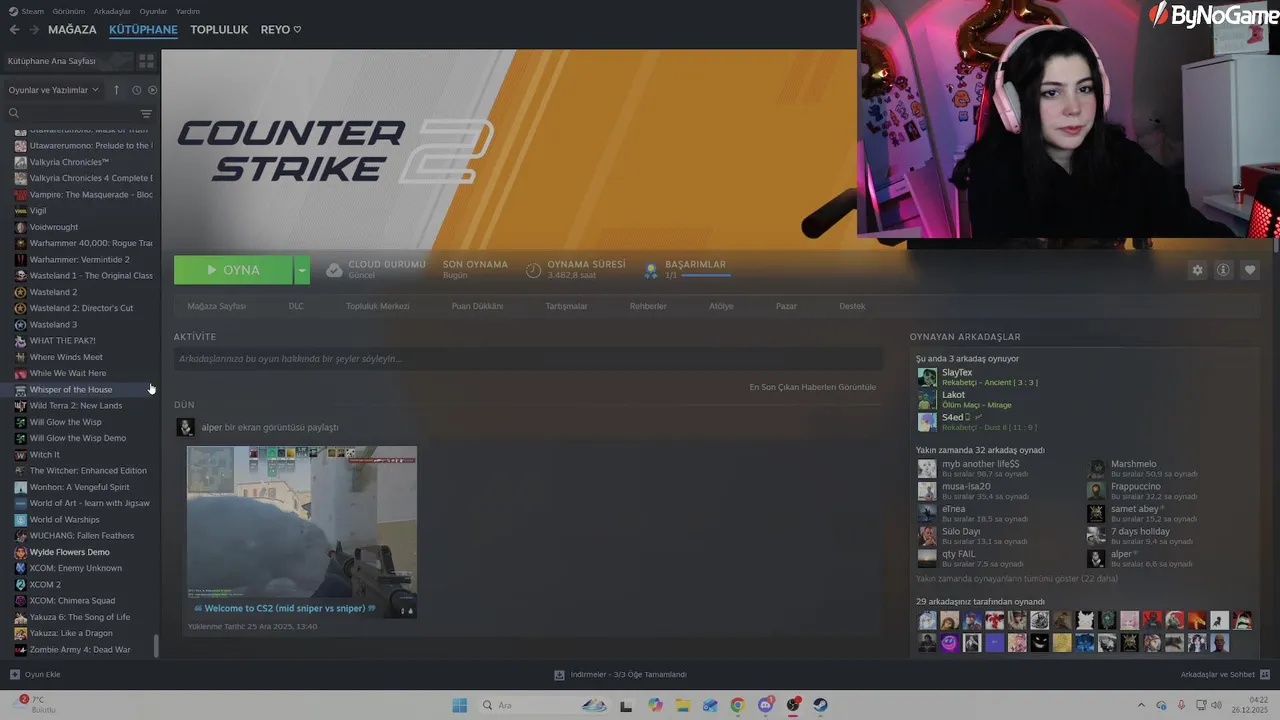
Task: Open play options dropdown arrow
Action: click(x=302, y=270)
